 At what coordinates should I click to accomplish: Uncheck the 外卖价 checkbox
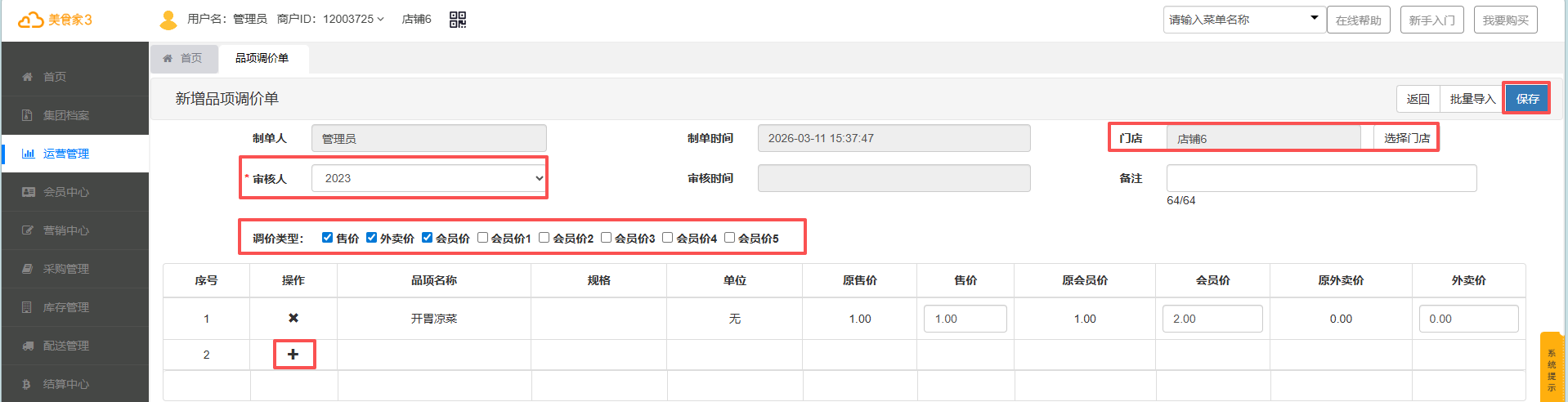point(371,238)
